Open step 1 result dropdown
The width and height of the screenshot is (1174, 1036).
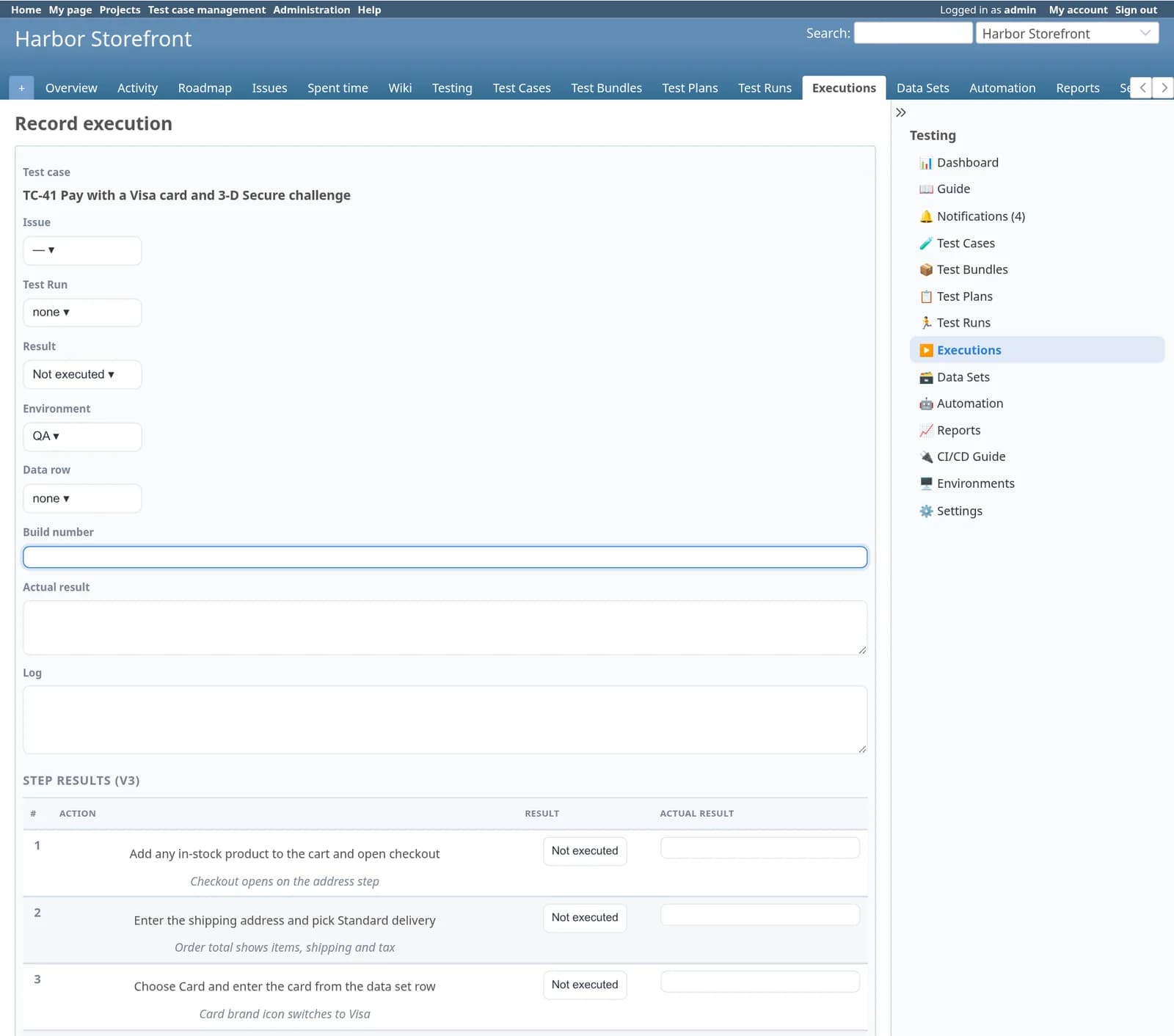585,851
